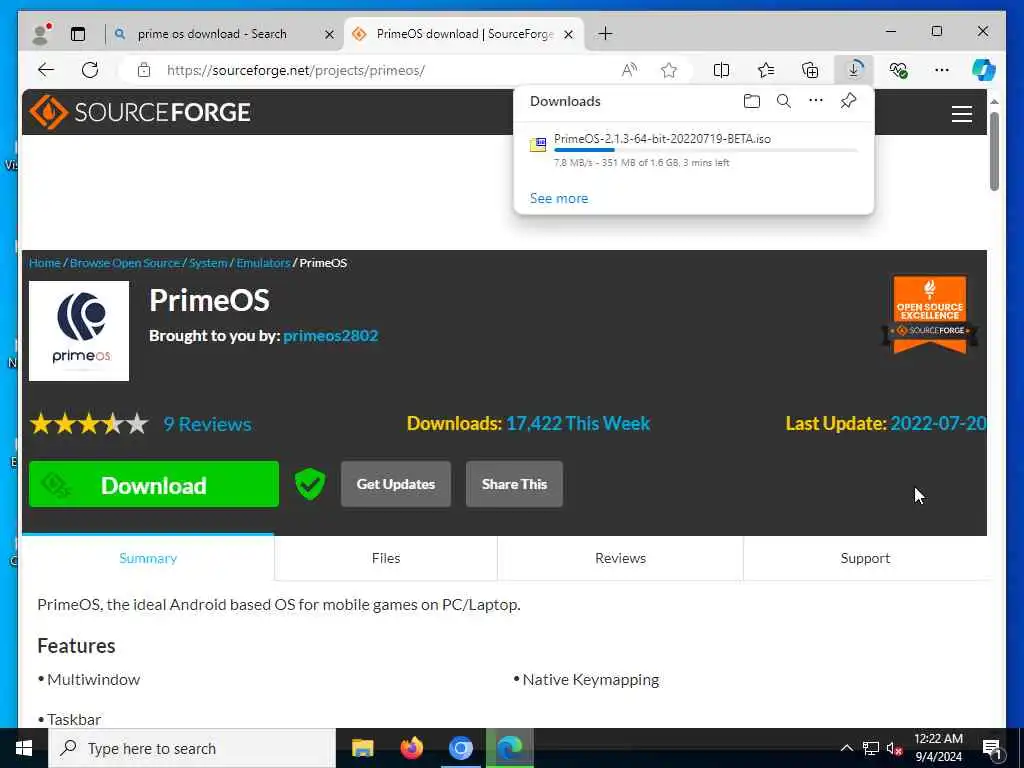The height and width of the screenshot is (768, 1024).
Task: Click PrimeOS ISO download progress bar
Action: (x=705, y=150)
